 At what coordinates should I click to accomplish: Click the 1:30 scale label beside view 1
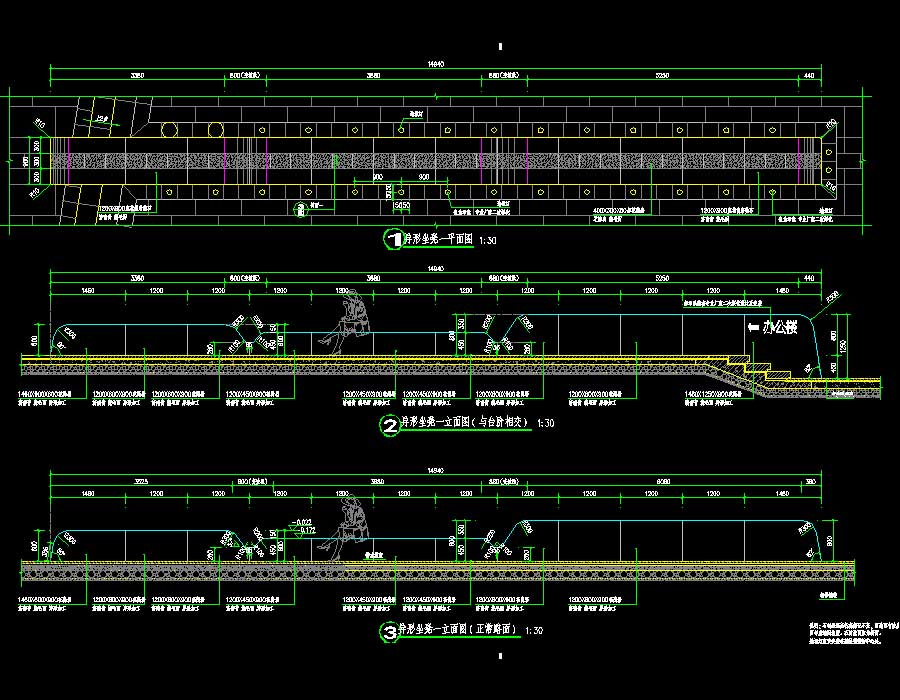coord(489,241)
